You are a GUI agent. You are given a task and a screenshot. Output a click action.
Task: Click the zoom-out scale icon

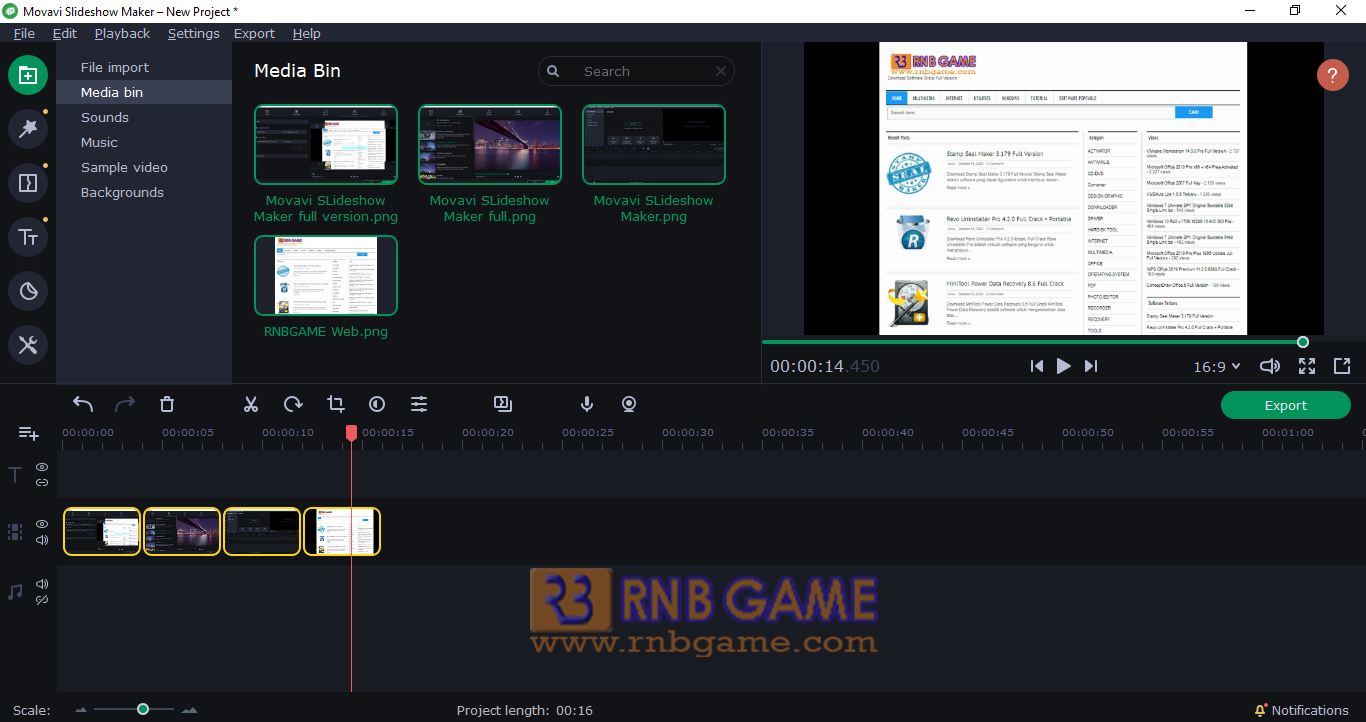coord(82,710)
